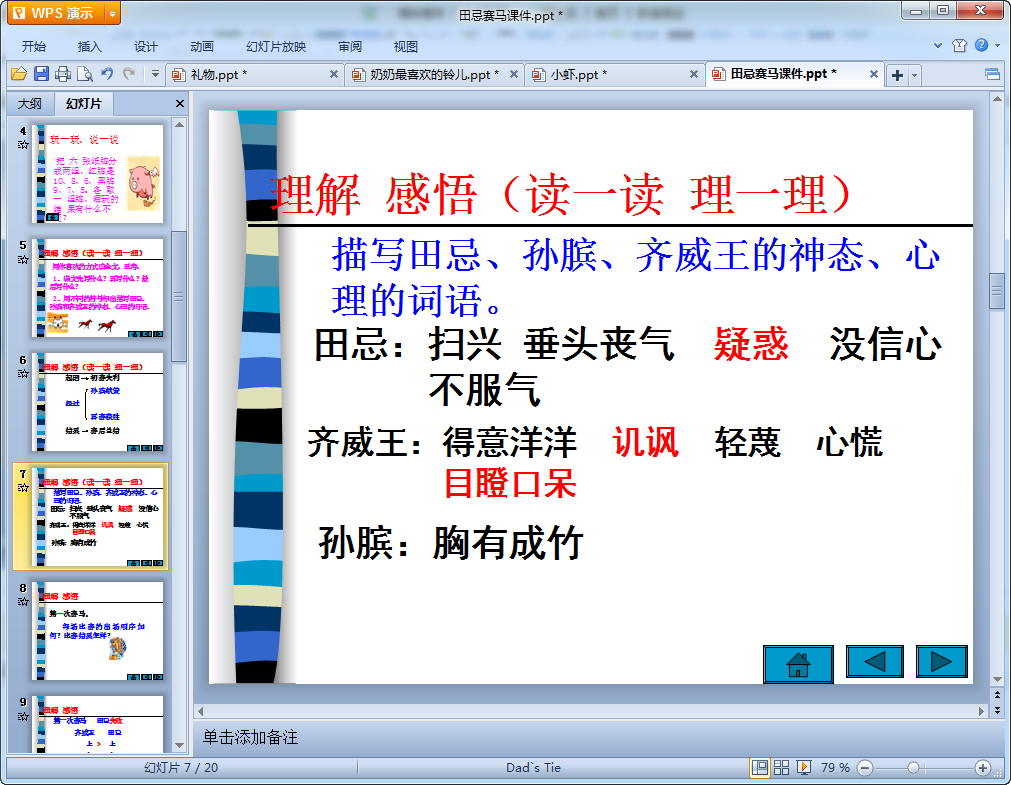Go to previous slide double-arrow in scrollbar
The width and height of the screenshot is (1011, 785).
tap(997, 695)
